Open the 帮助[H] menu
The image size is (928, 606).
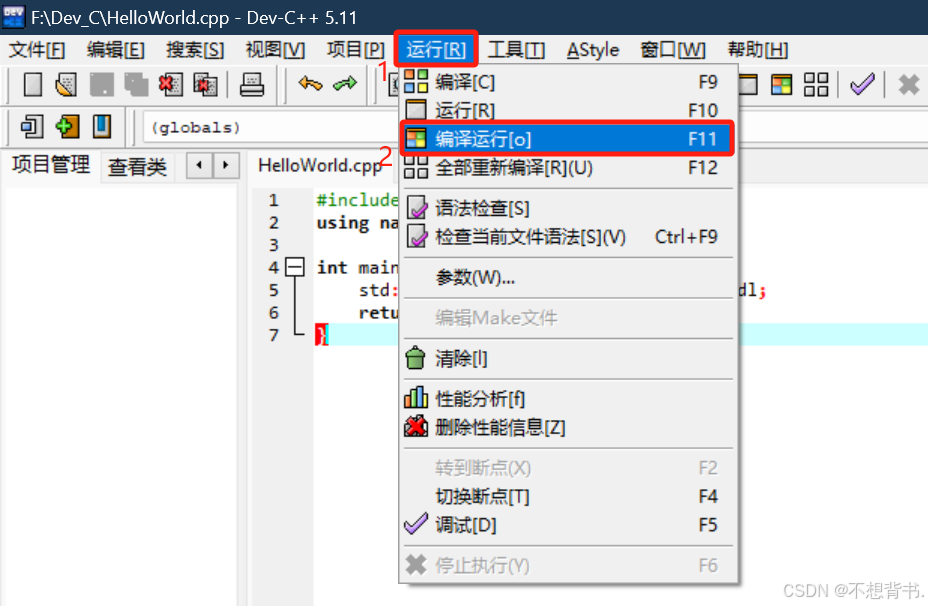758,50
